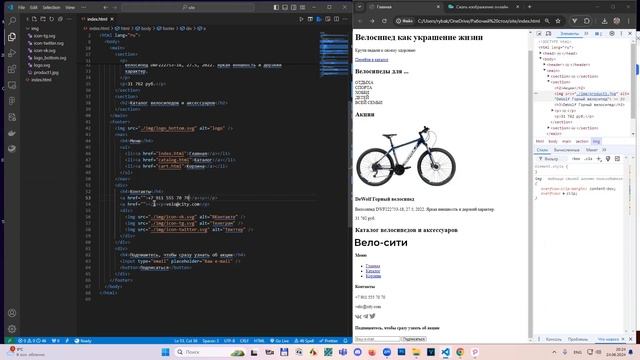The height and width of the screenshot is (360, 640).
Task: Select index.html editor tab
Action: point(97,19)
